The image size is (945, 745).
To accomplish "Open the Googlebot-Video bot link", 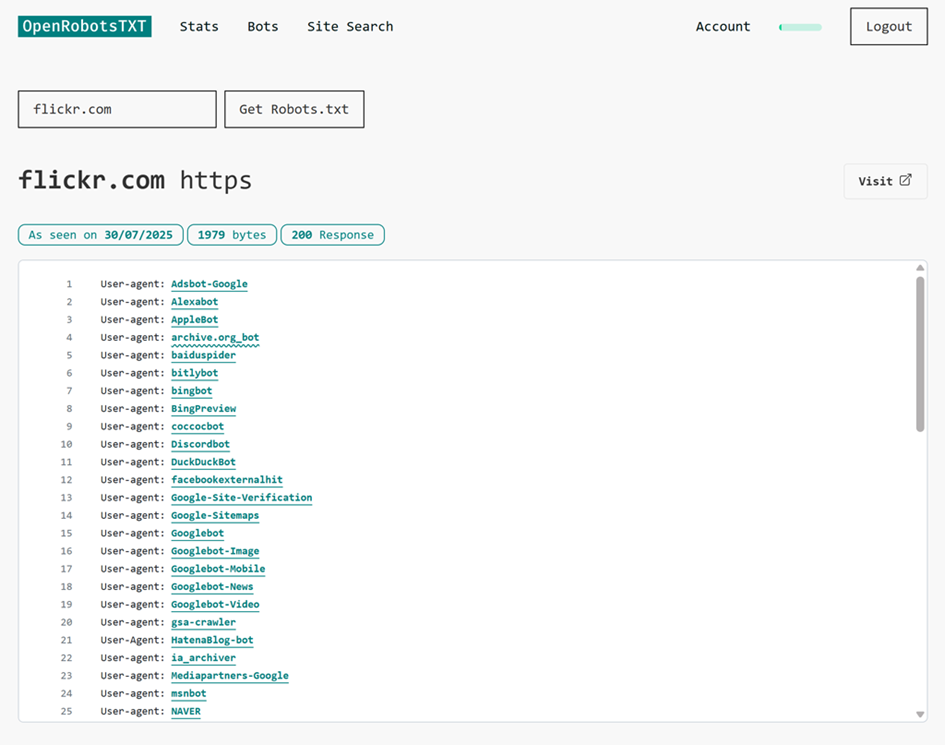I will pos(215,604).
